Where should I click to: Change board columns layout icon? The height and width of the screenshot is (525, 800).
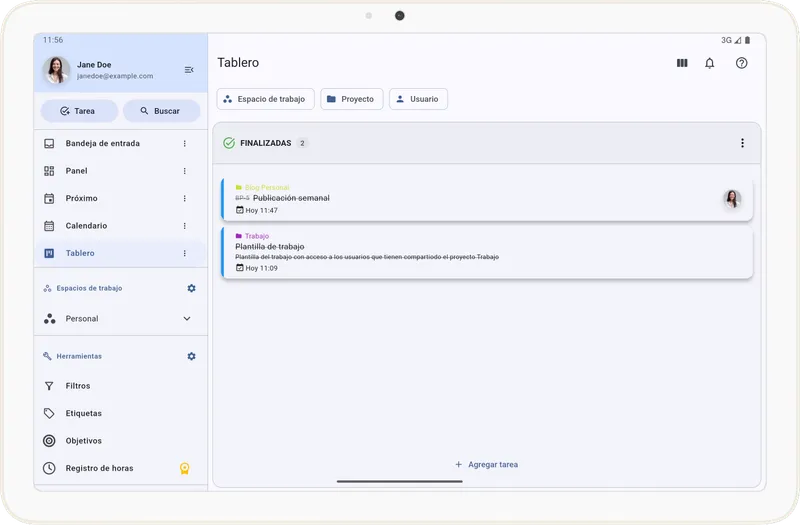(x=682, y=63)
